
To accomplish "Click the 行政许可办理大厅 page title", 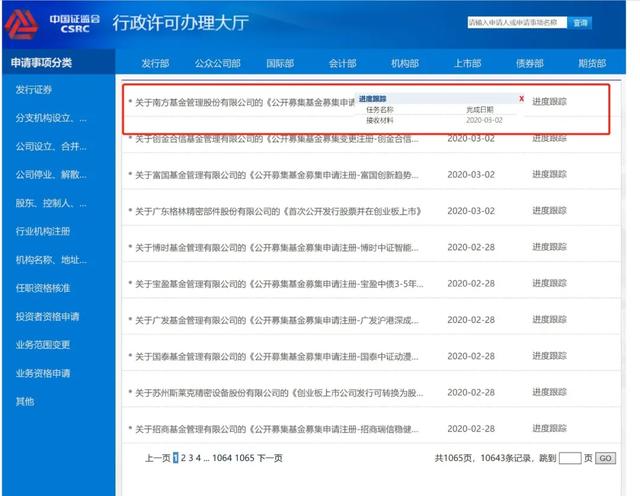I will [180, 23].
